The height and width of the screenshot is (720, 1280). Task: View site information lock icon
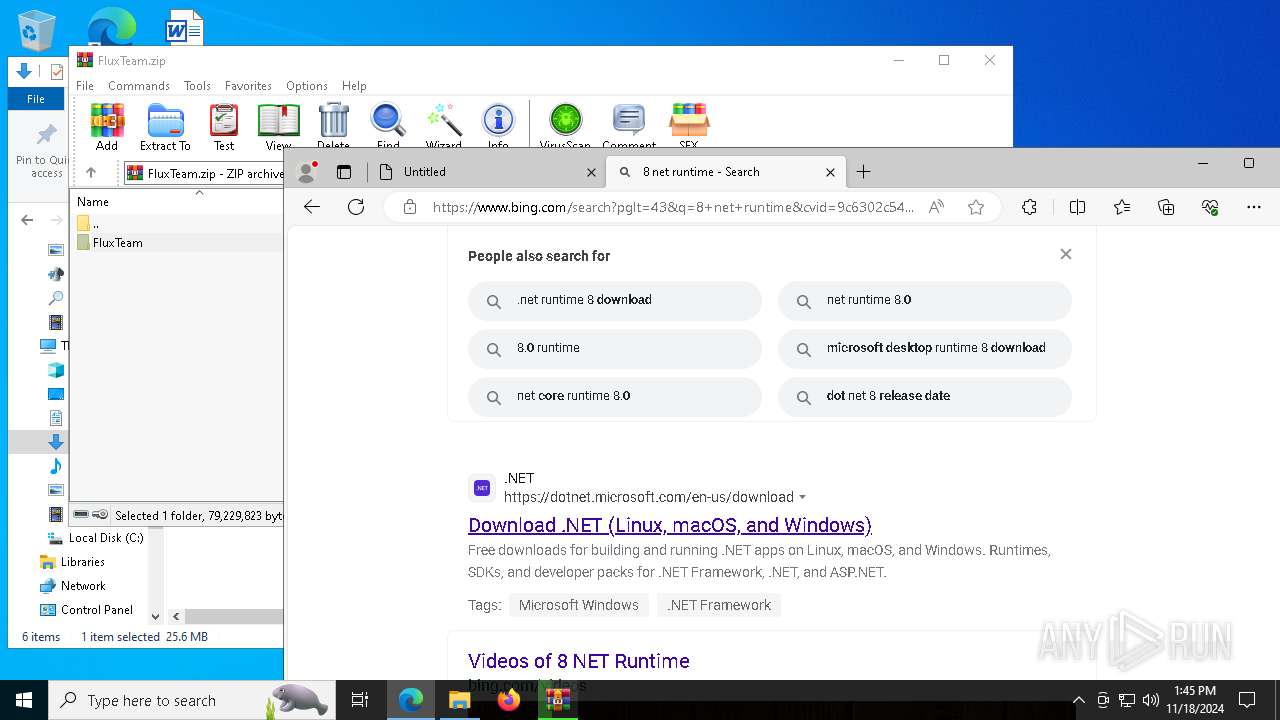click(409, 207)
